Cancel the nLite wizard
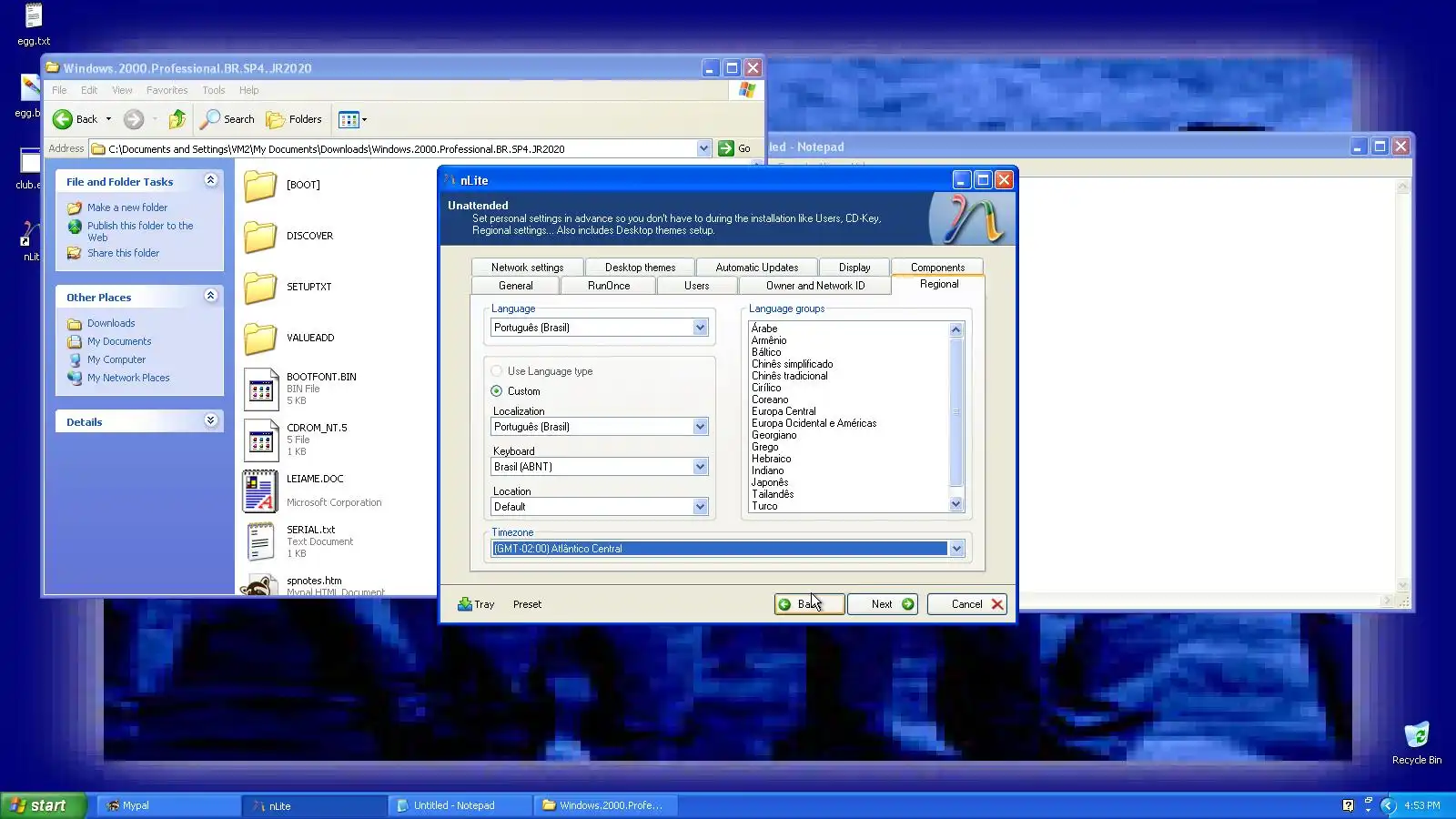This screenshot has width=1456, height=819. pyautogui.click(x=967, y=604)
